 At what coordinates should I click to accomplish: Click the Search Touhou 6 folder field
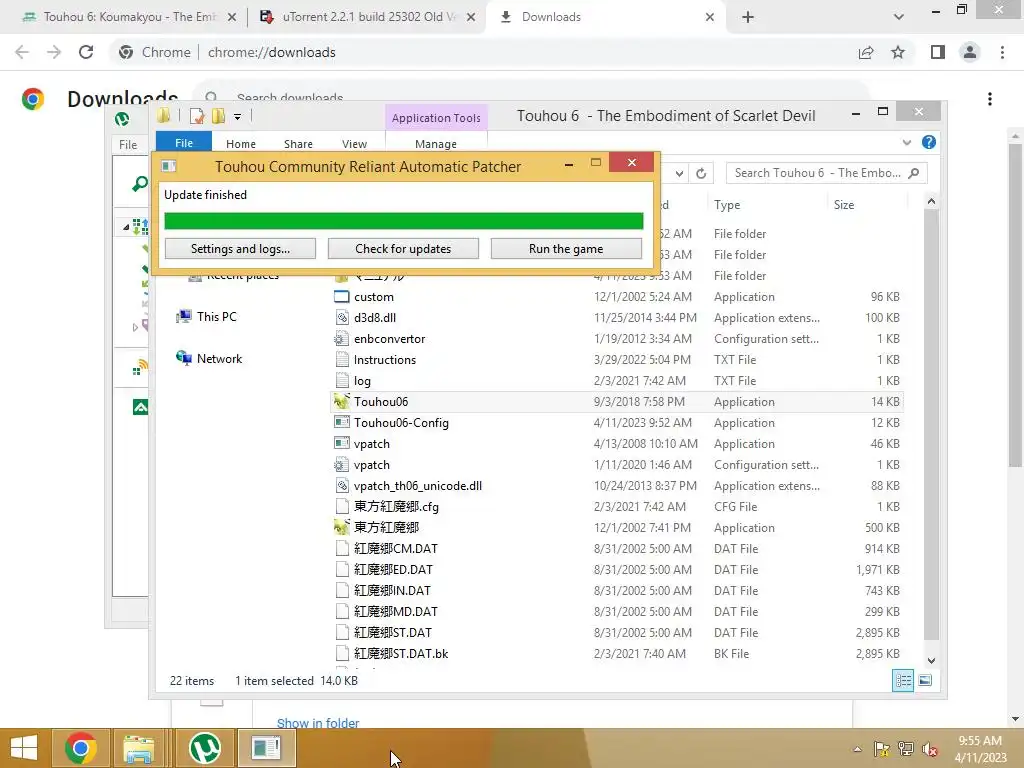click(827, 173)
